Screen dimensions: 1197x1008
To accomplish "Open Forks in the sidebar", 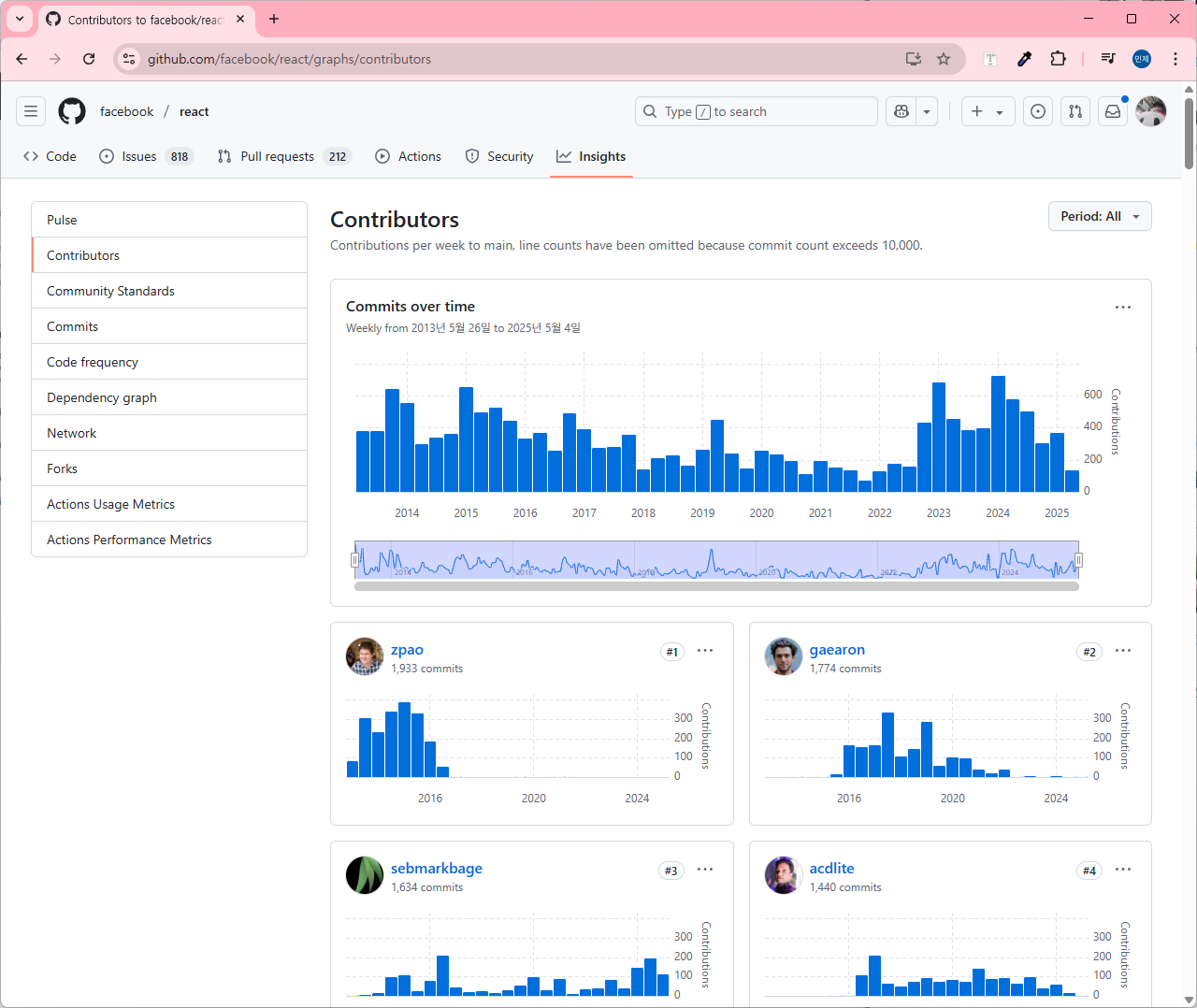I will (x=169, y=468).
